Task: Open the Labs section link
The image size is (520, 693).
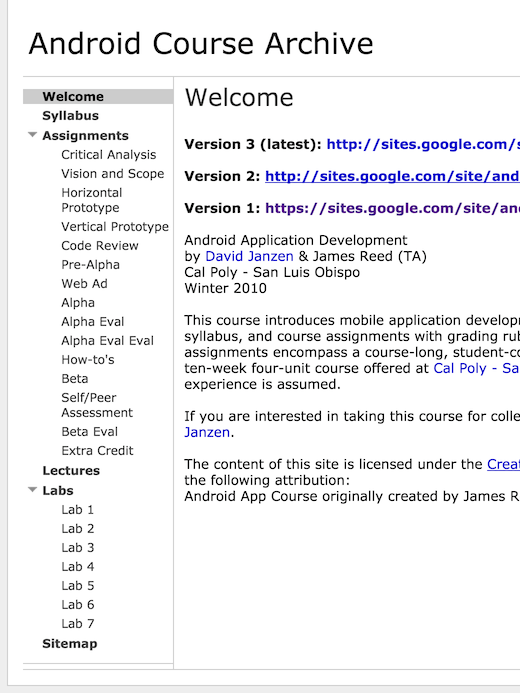Action: tap(57, 491)
